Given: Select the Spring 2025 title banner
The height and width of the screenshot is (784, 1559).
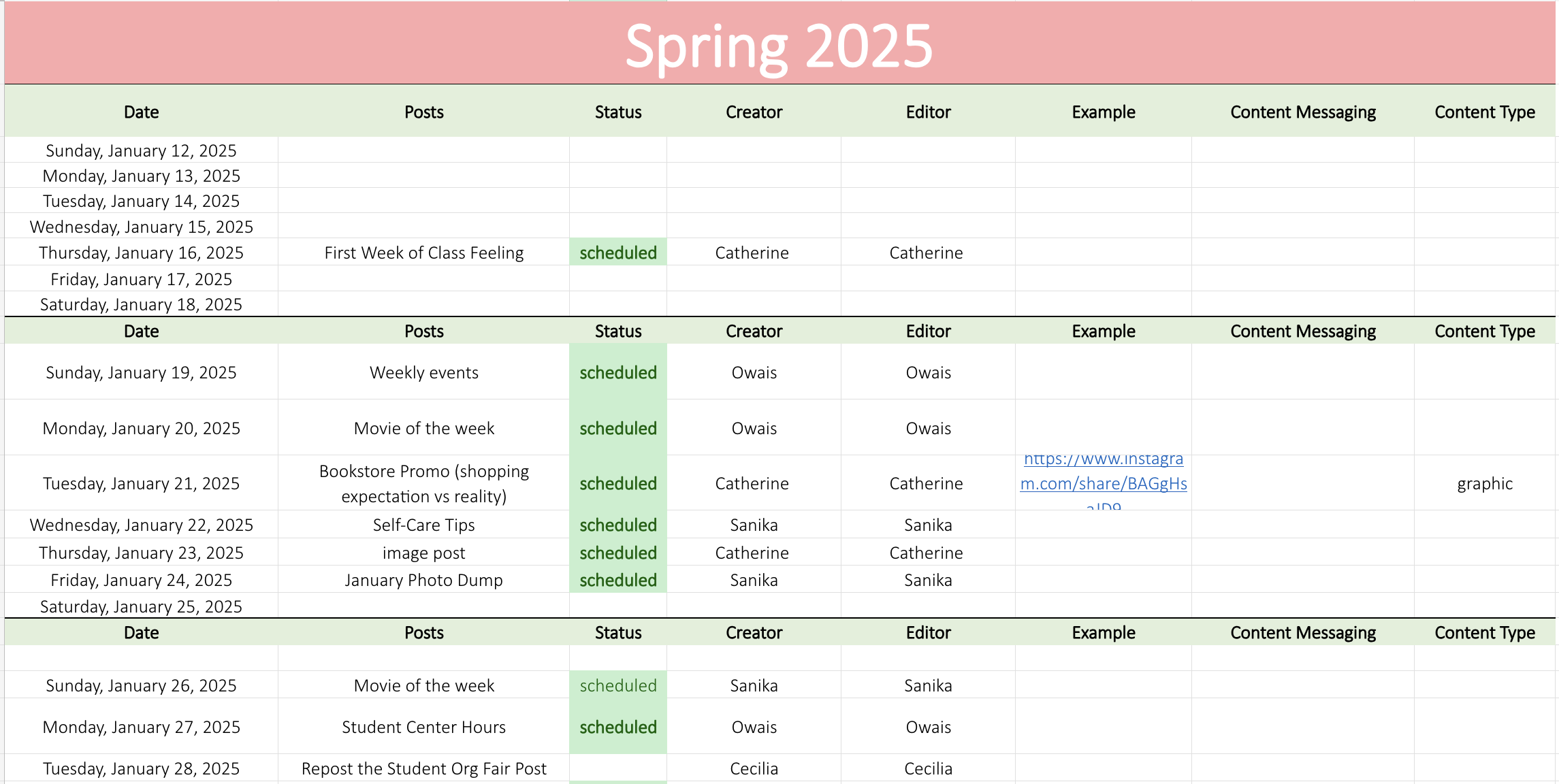Looking at the screenshot, I should pyautogui.click(x=779, y=44).
